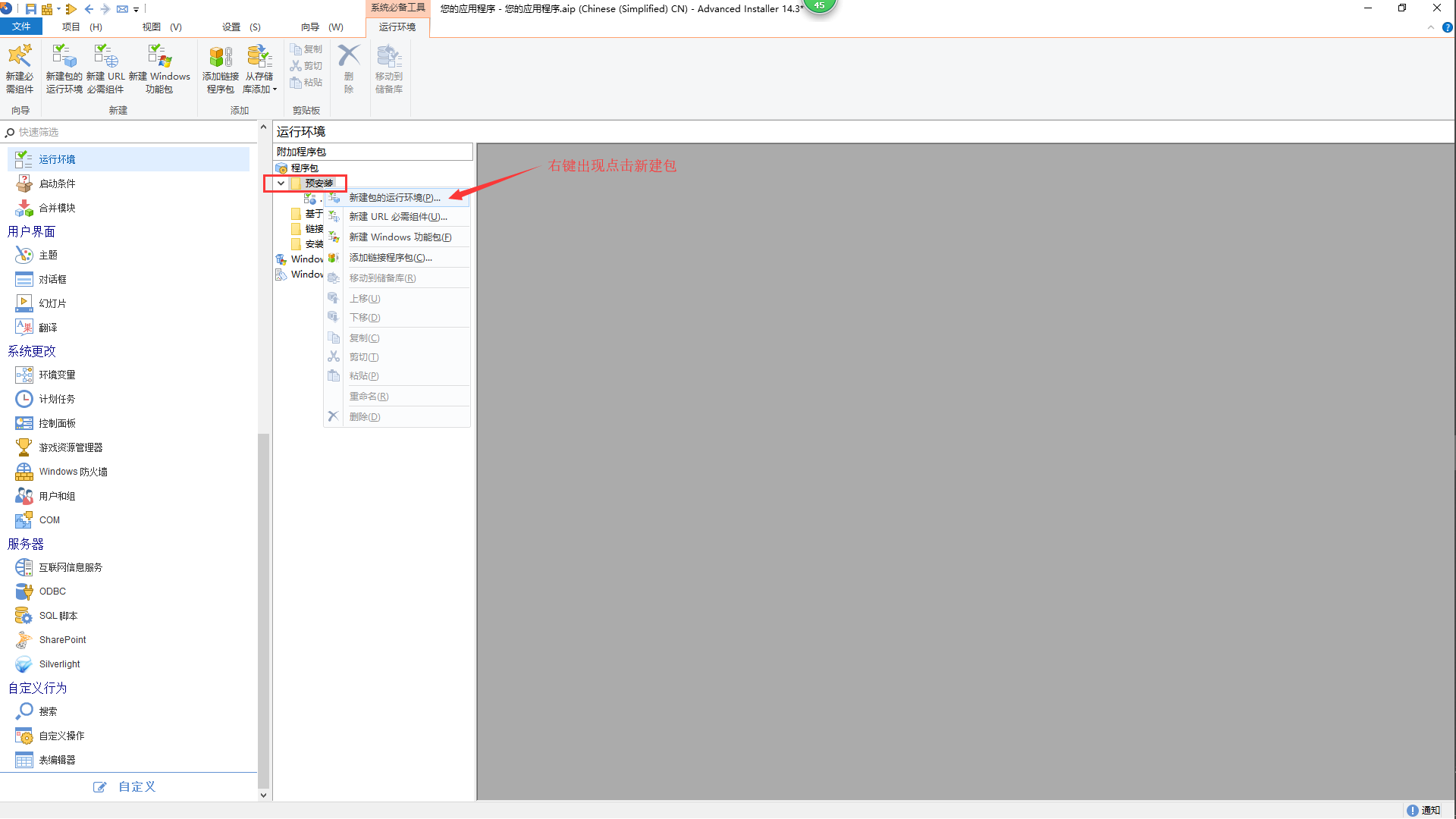Choose 新建 URL 必需组件(U)... in context menu

(398, 217)
